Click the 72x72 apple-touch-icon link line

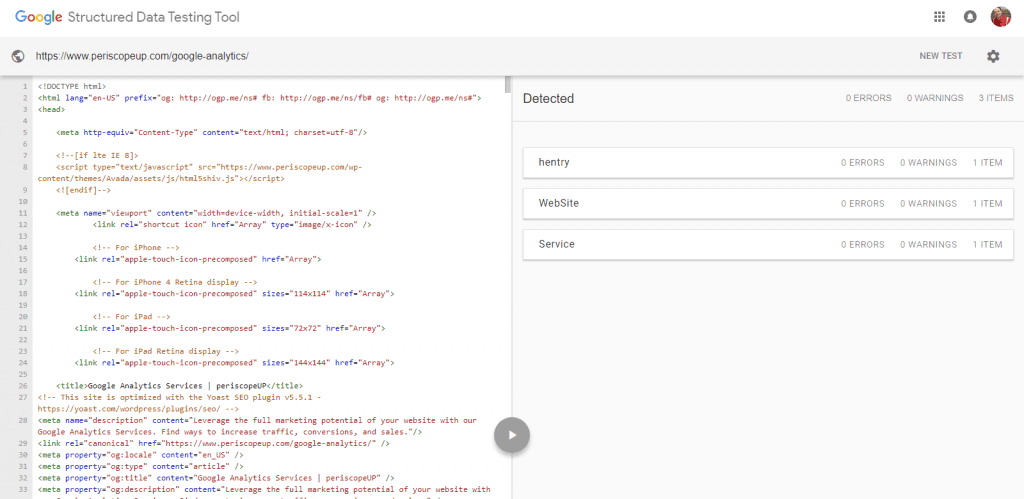coord(230,328)
